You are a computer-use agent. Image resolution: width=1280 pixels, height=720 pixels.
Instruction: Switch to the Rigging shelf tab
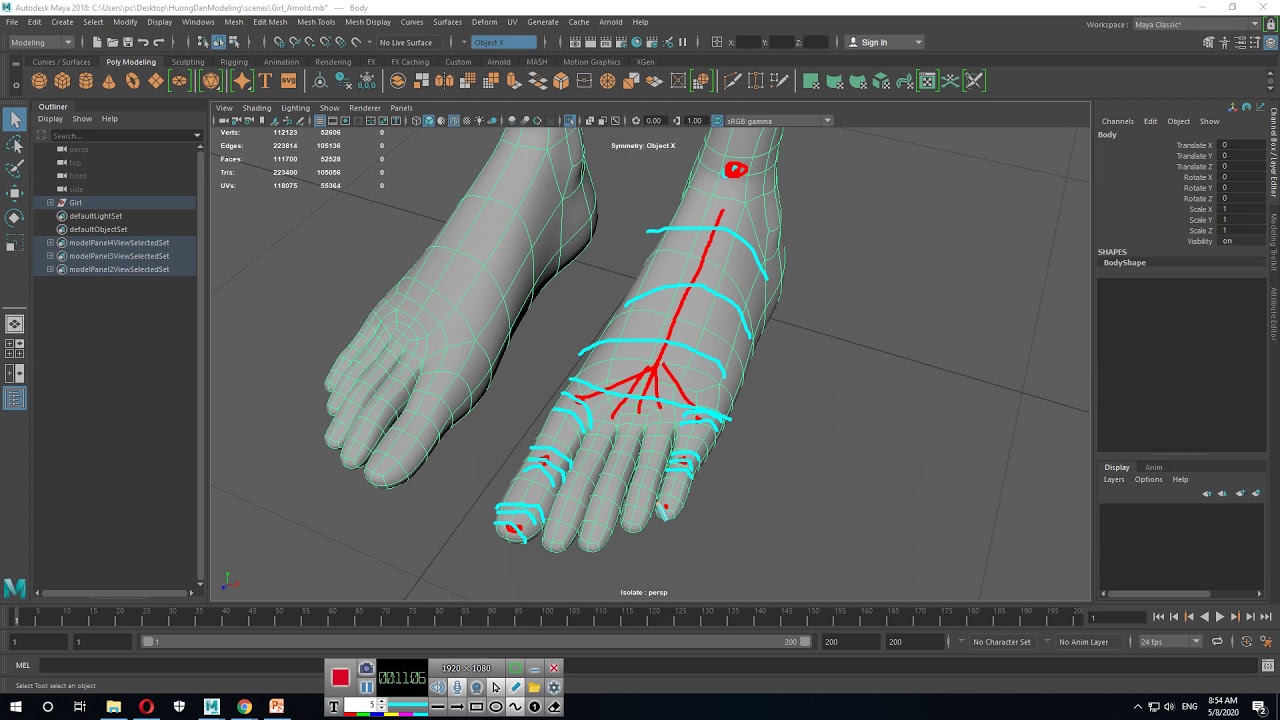click(234, 62)
